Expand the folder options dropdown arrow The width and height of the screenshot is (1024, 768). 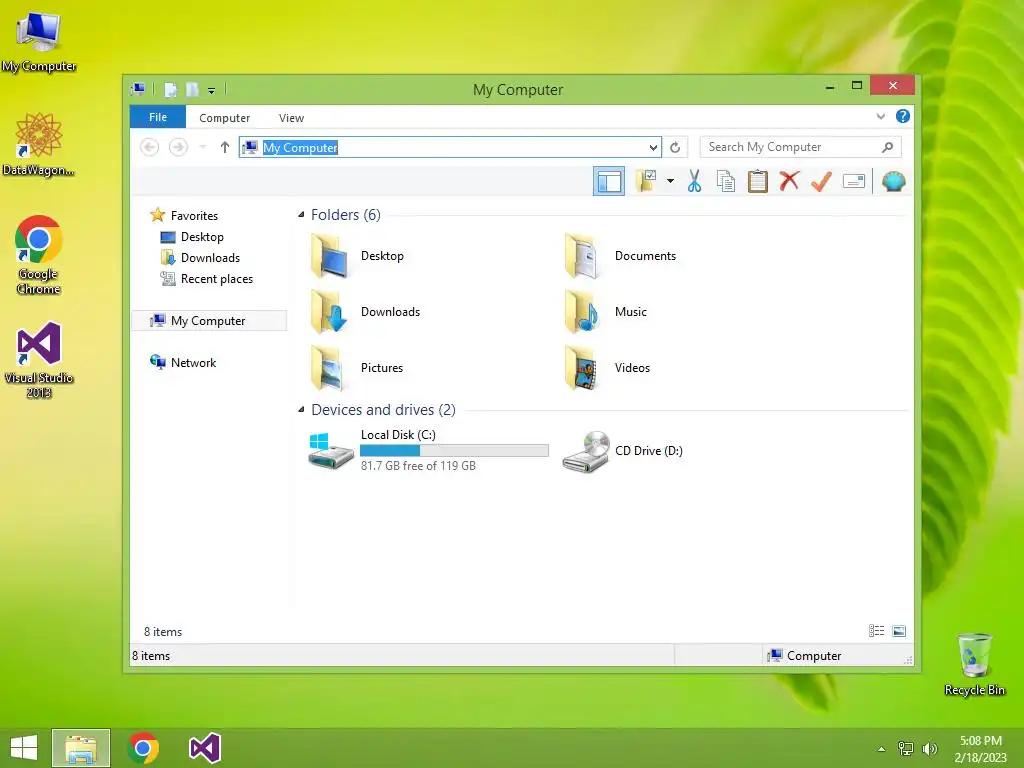click(x=670, y=181)
